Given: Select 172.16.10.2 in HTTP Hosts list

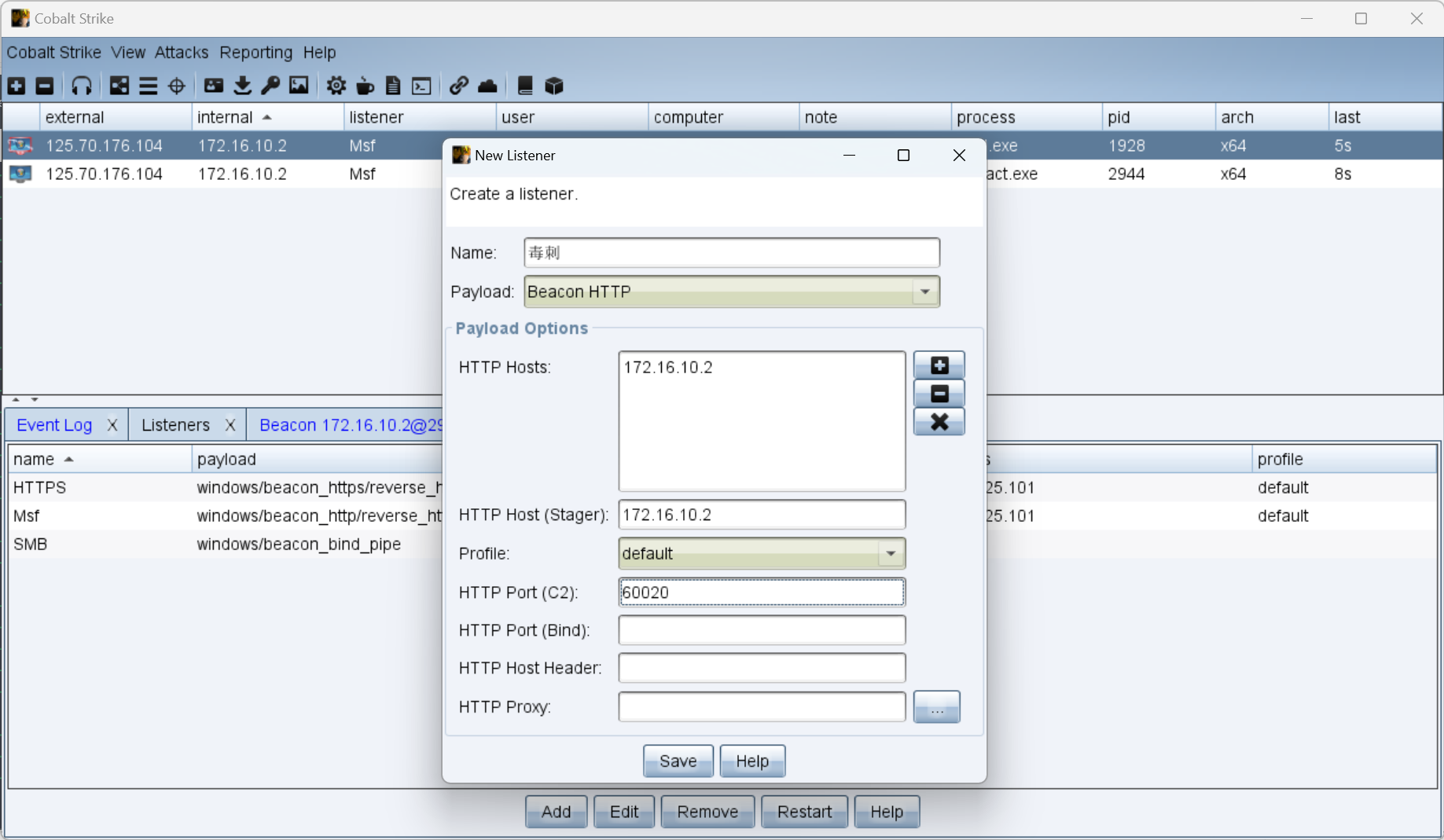Looking at the screenshot, I should click(x=668, y=367).
